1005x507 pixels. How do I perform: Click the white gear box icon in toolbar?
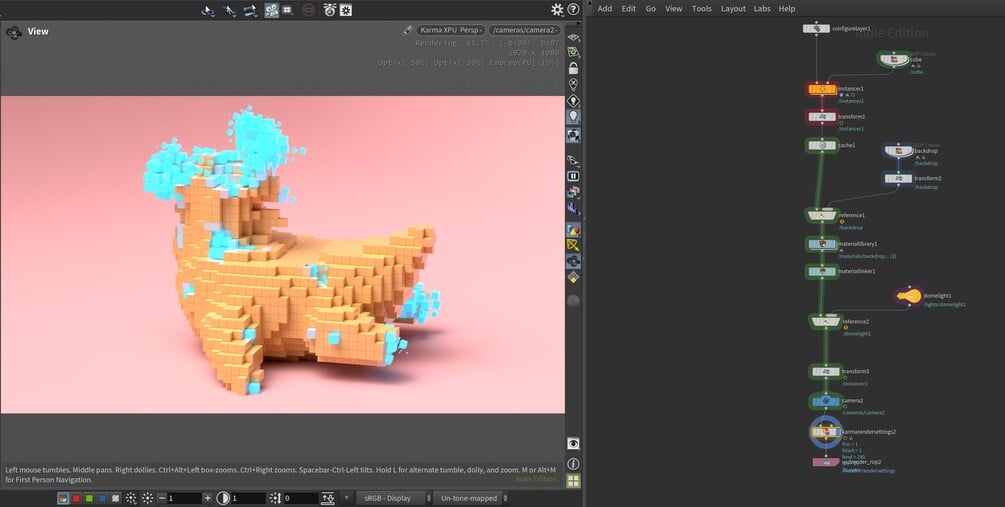(345, 10)
